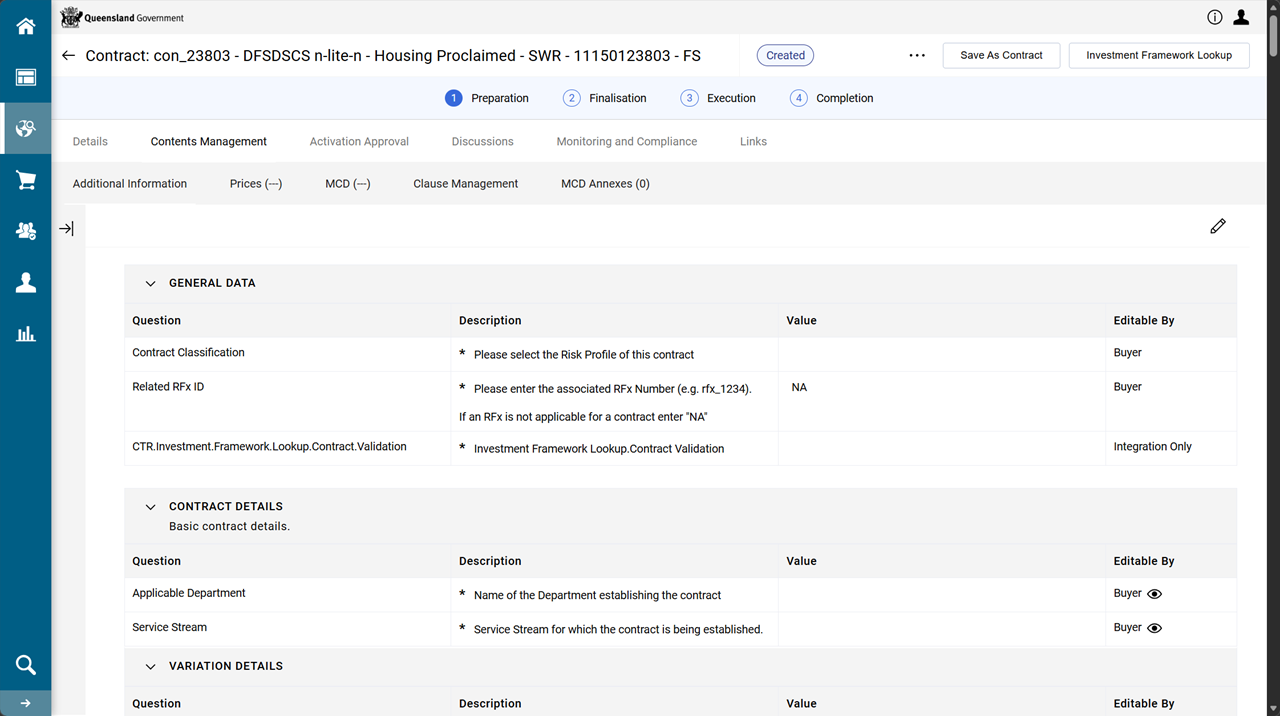Expand the left sidebar with bottom arrow
Screen dimensions: 1280x716
[26, 703]
